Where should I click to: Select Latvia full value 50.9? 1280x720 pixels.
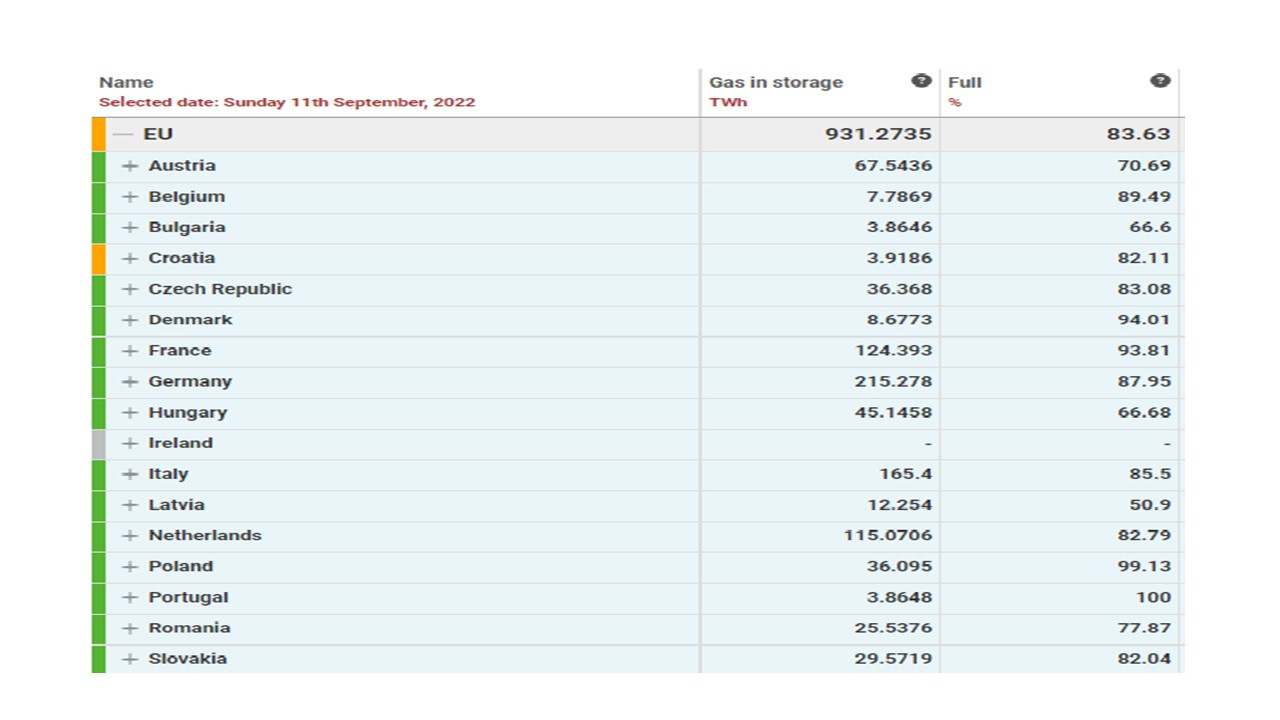[x=1150, y=505]
